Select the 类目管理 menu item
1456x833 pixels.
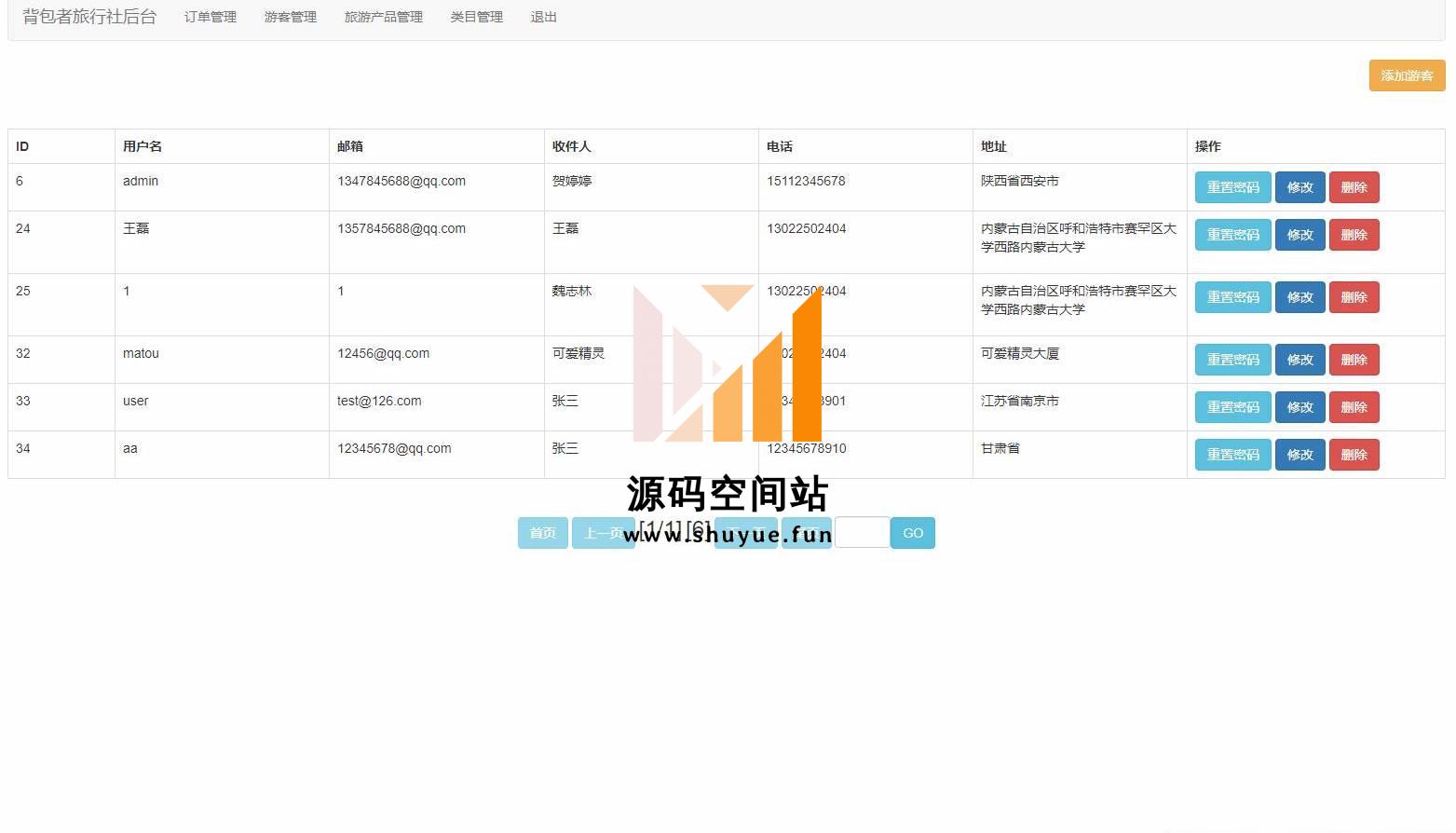pyautogui.click(x=476, y=17)
